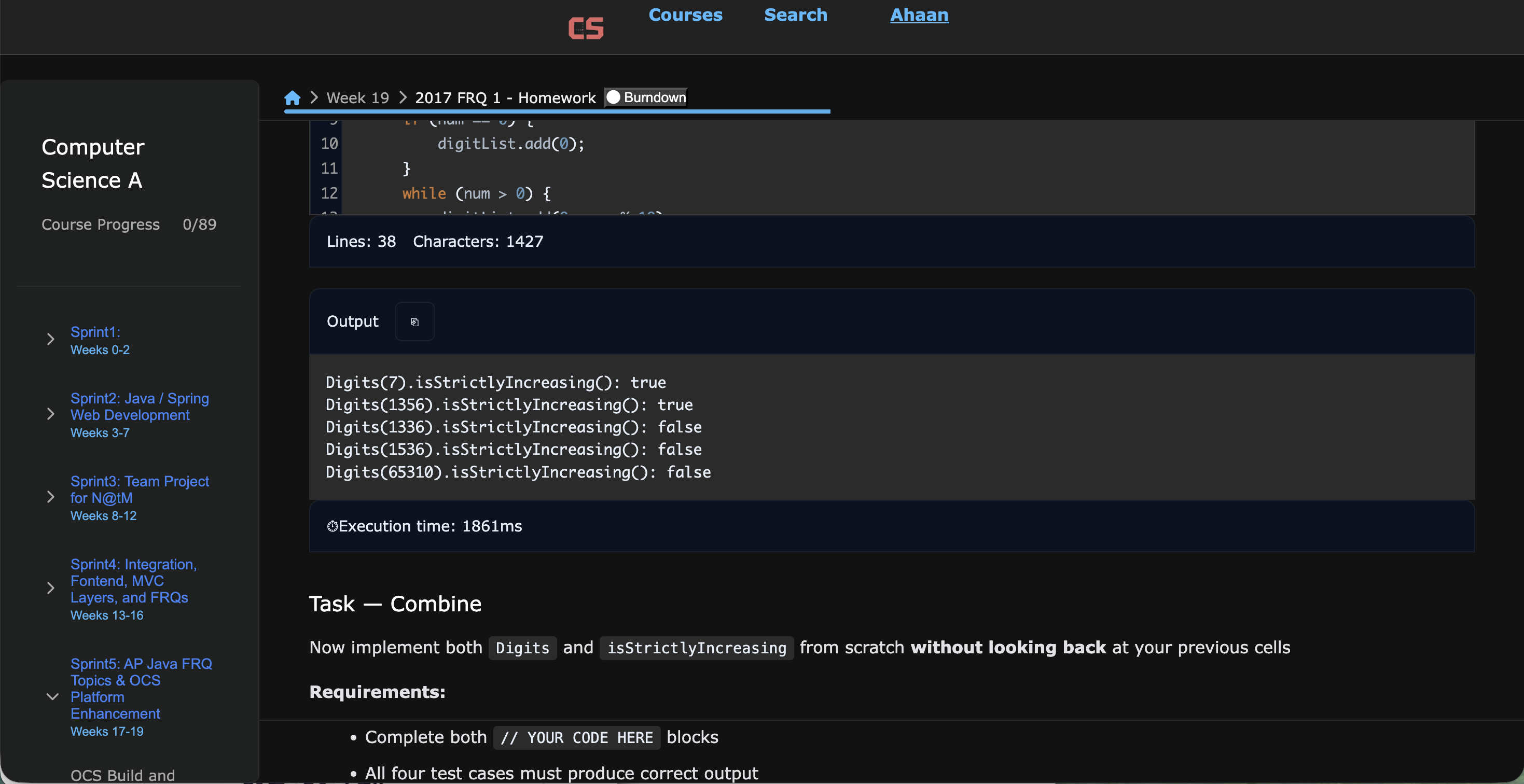Expand Sprint1 Weeks 0-2 chevron
1524x784 pixels.
tap(51, 340)
